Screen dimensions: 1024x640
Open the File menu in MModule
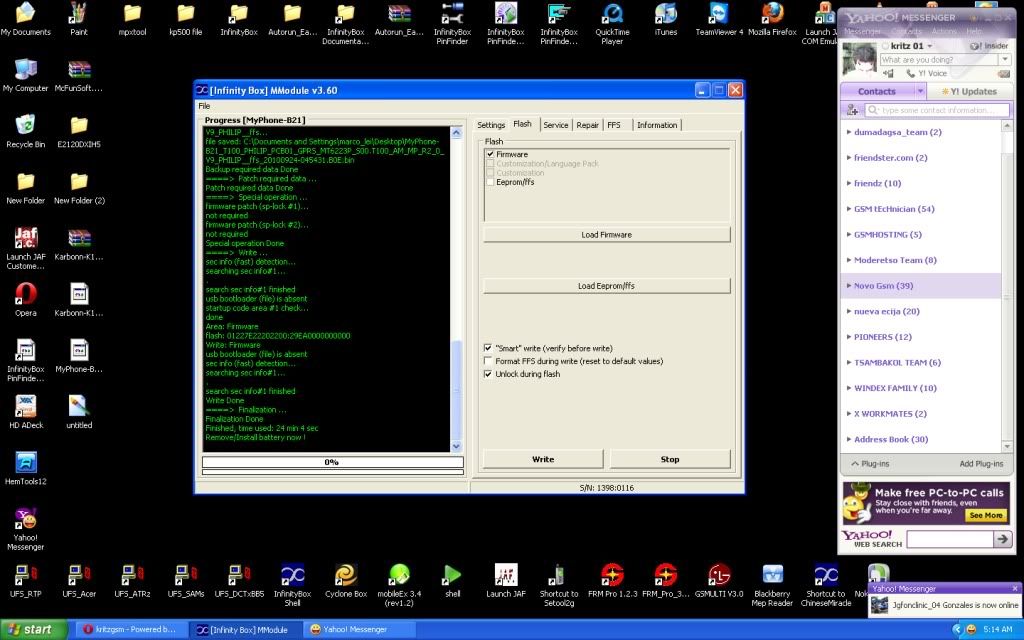tap(204, 106)
